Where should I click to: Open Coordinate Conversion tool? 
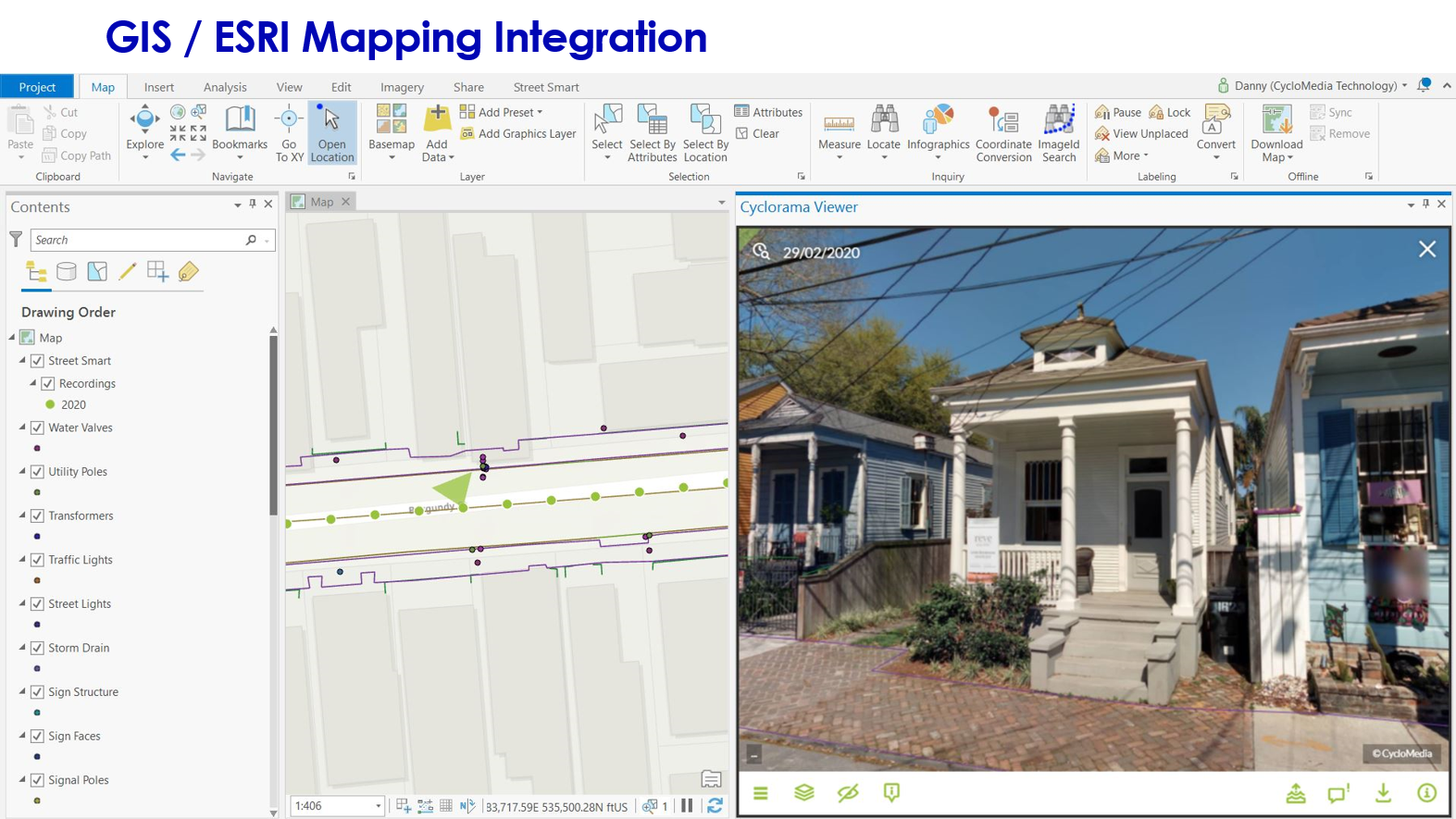[1003, 133]
